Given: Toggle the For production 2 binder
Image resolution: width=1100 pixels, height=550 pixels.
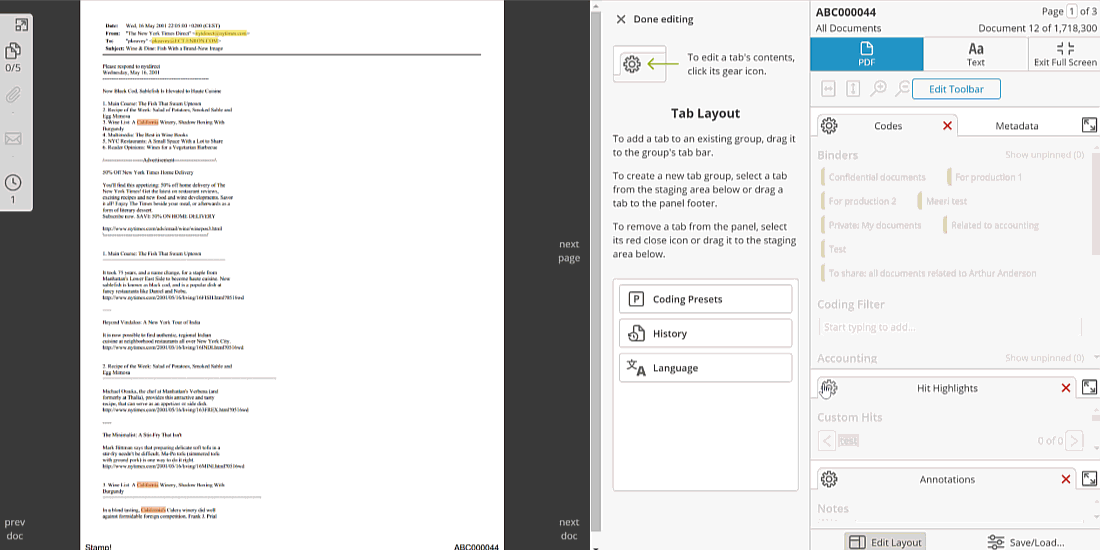Looking at the screenshot, I should [x=859, y=201].
